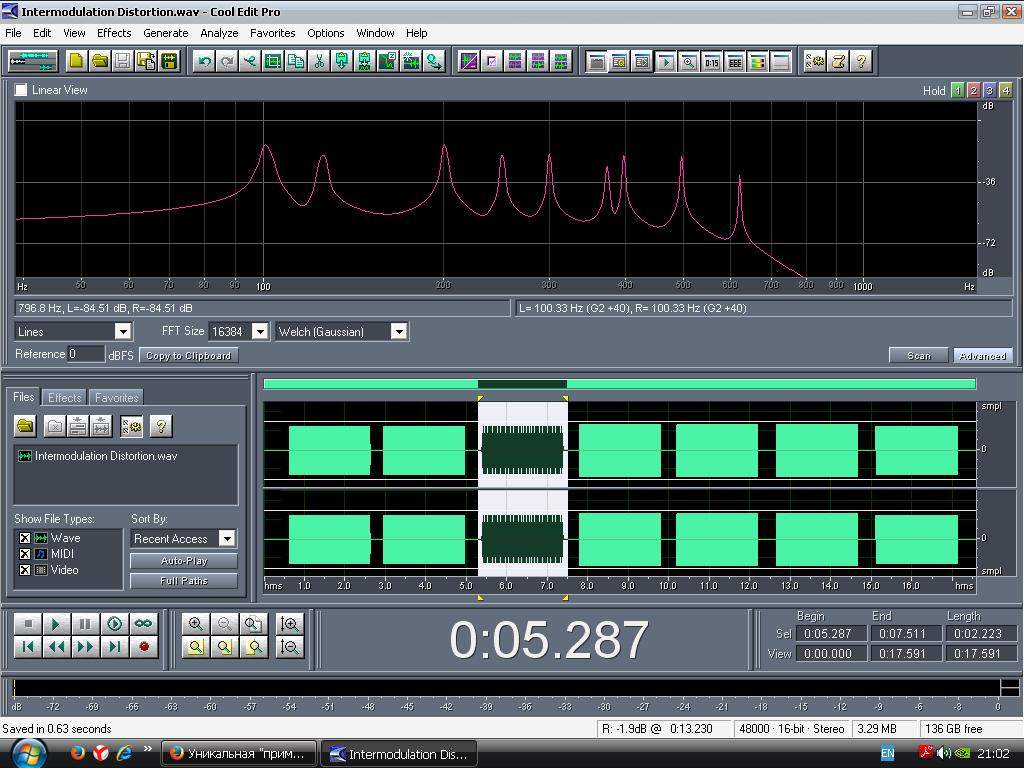Screen dimensions: 1024x768
Task: Toggle the MIDI file type checkbox
Action: click(25, 554)
